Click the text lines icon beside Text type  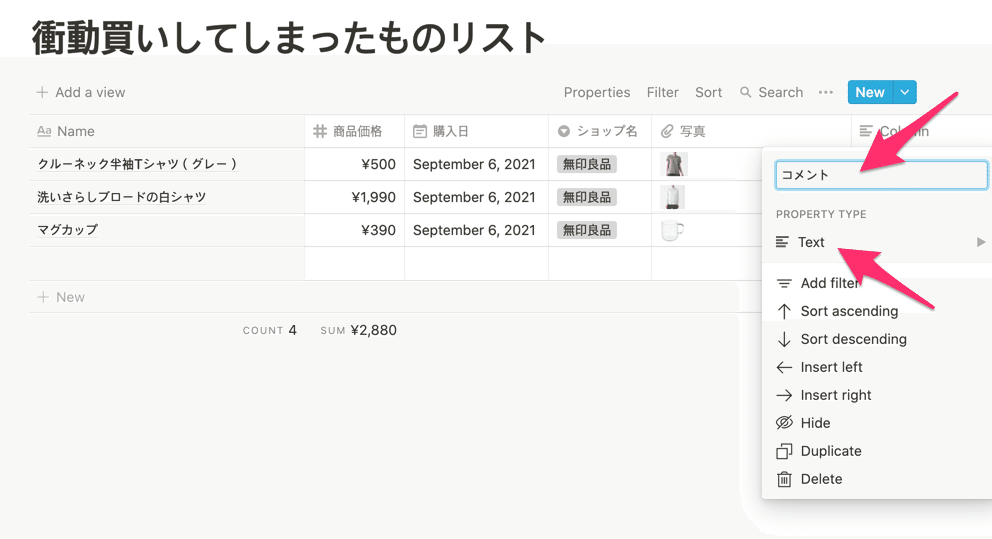pos(783,242)
